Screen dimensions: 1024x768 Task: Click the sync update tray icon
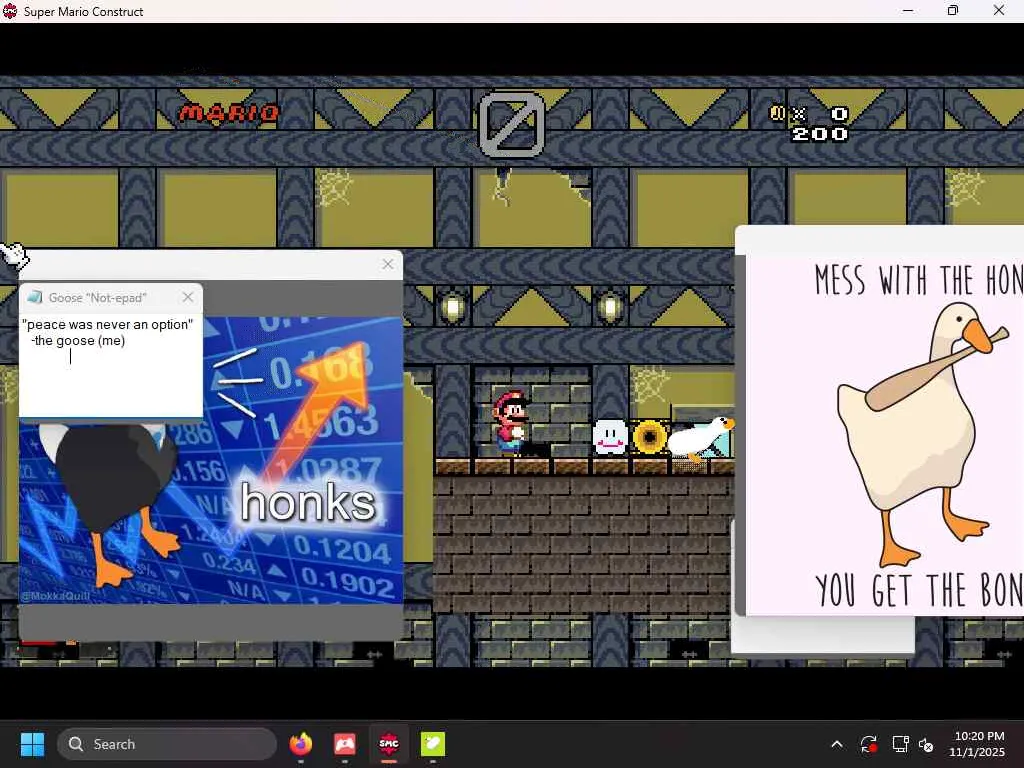(869, 744)
